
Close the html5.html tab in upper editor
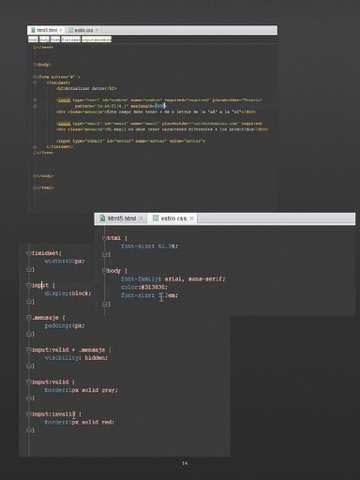click(60, 30)
